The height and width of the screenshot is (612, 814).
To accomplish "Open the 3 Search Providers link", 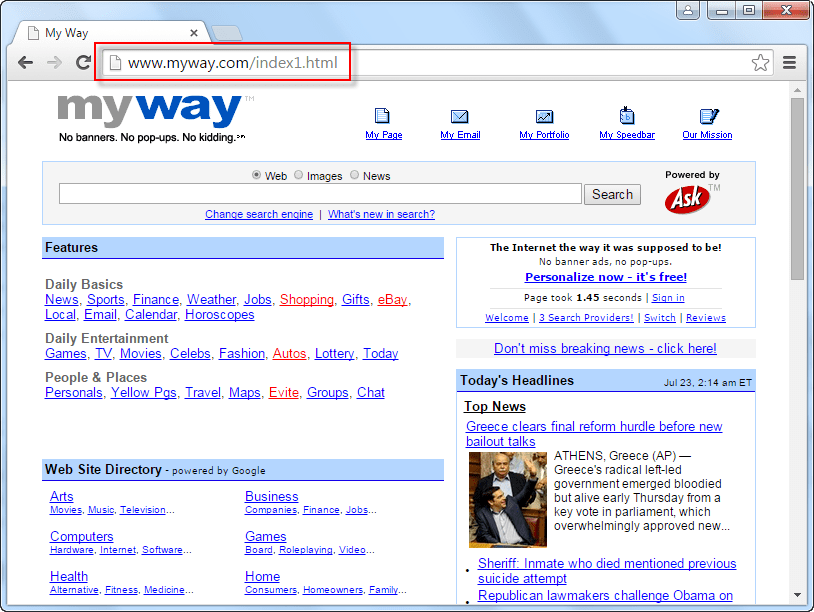I will click(x=586, y=318).
